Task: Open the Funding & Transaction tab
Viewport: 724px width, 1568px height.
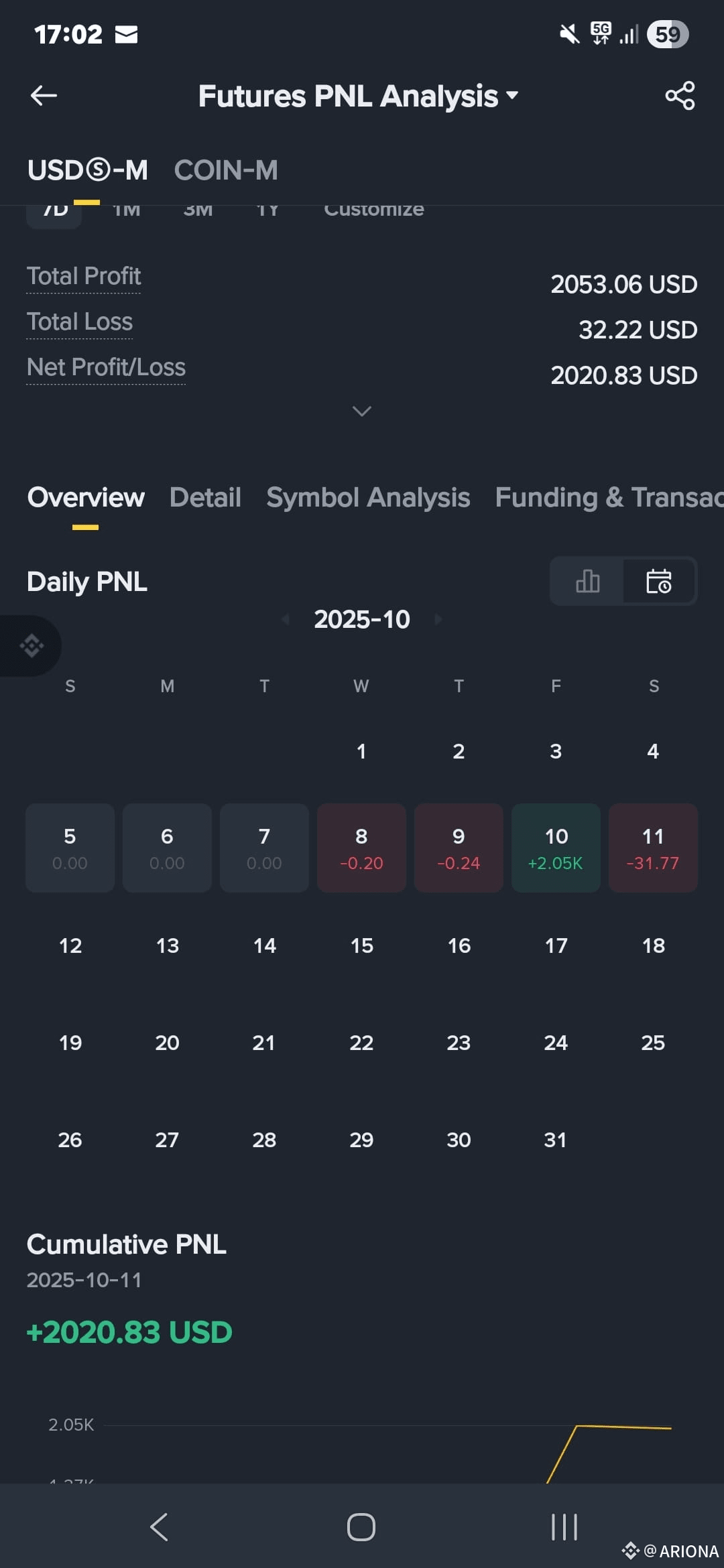Action: click(609, 497)
